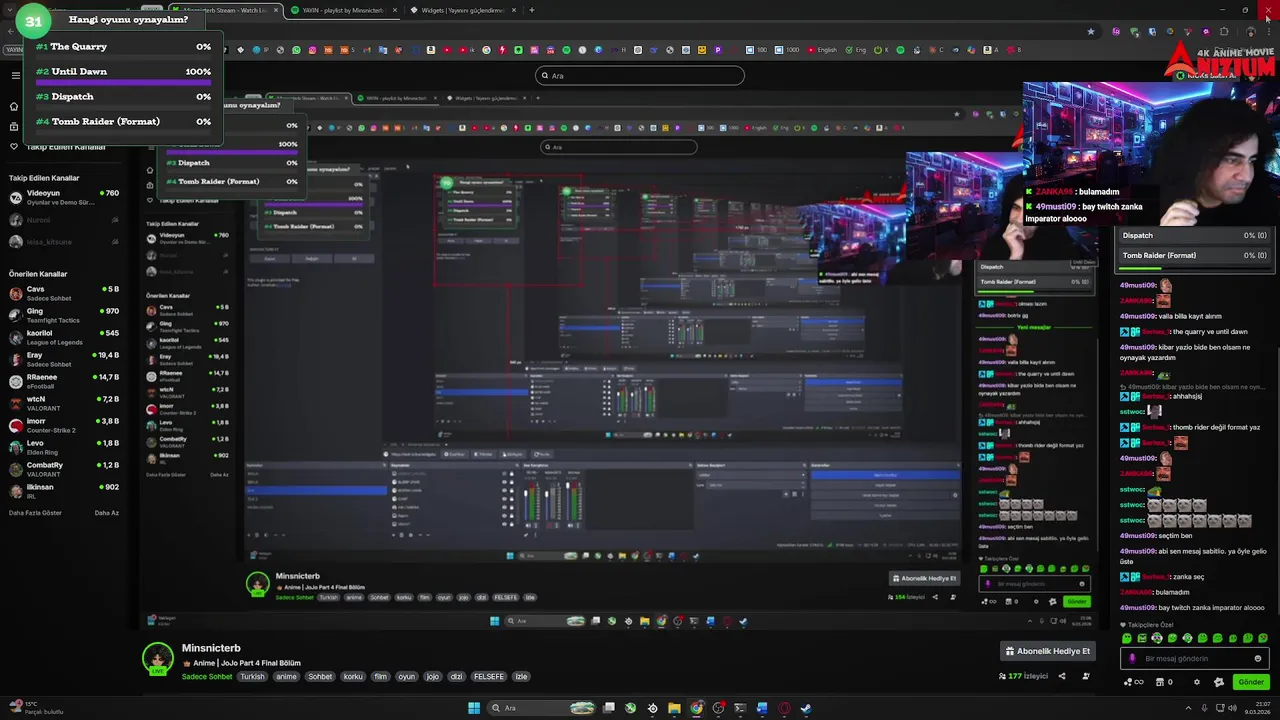Click the Minsnicterb avatar with LIVE badge
The width and height of the screenshot is (1280, 720).
coord(157,659)
